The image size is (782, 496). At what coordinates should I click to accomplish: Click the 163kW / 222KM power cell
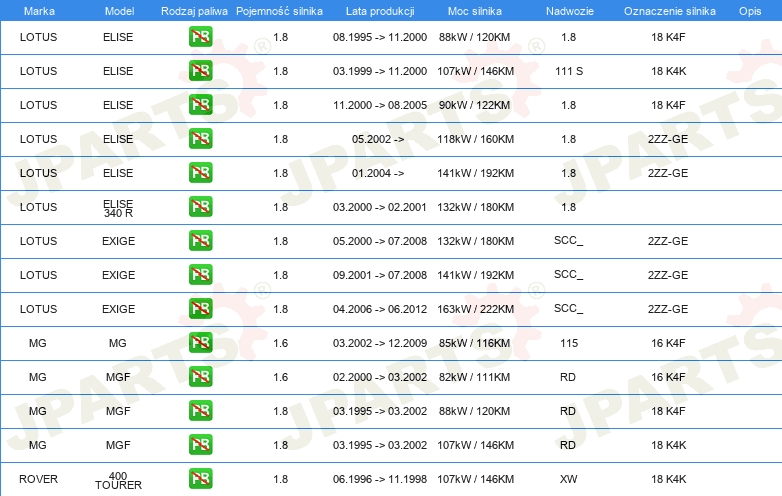pyautogui.click(x=475, y=309)
